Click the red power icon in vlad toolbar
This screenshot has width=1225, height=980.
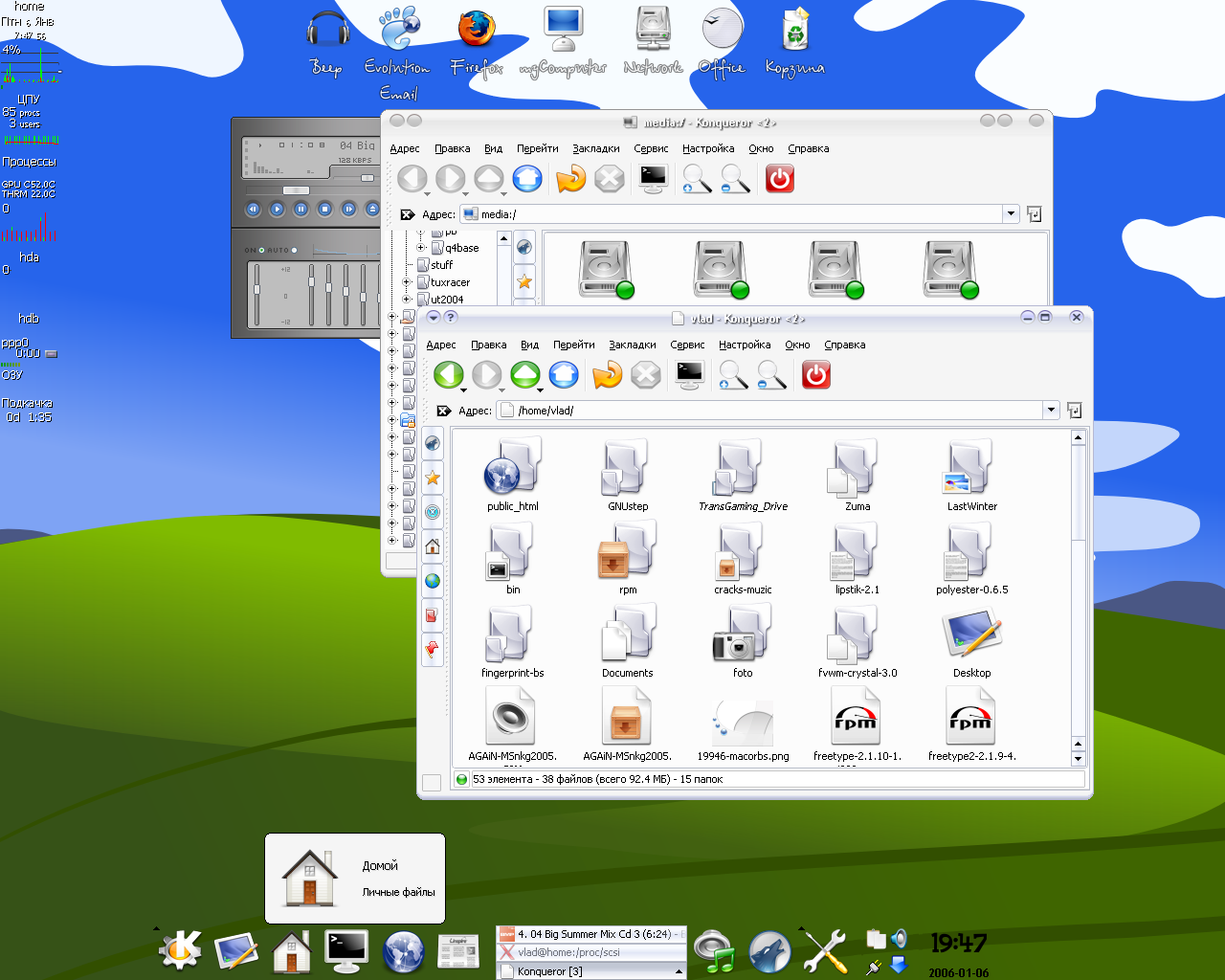[815, 374]
